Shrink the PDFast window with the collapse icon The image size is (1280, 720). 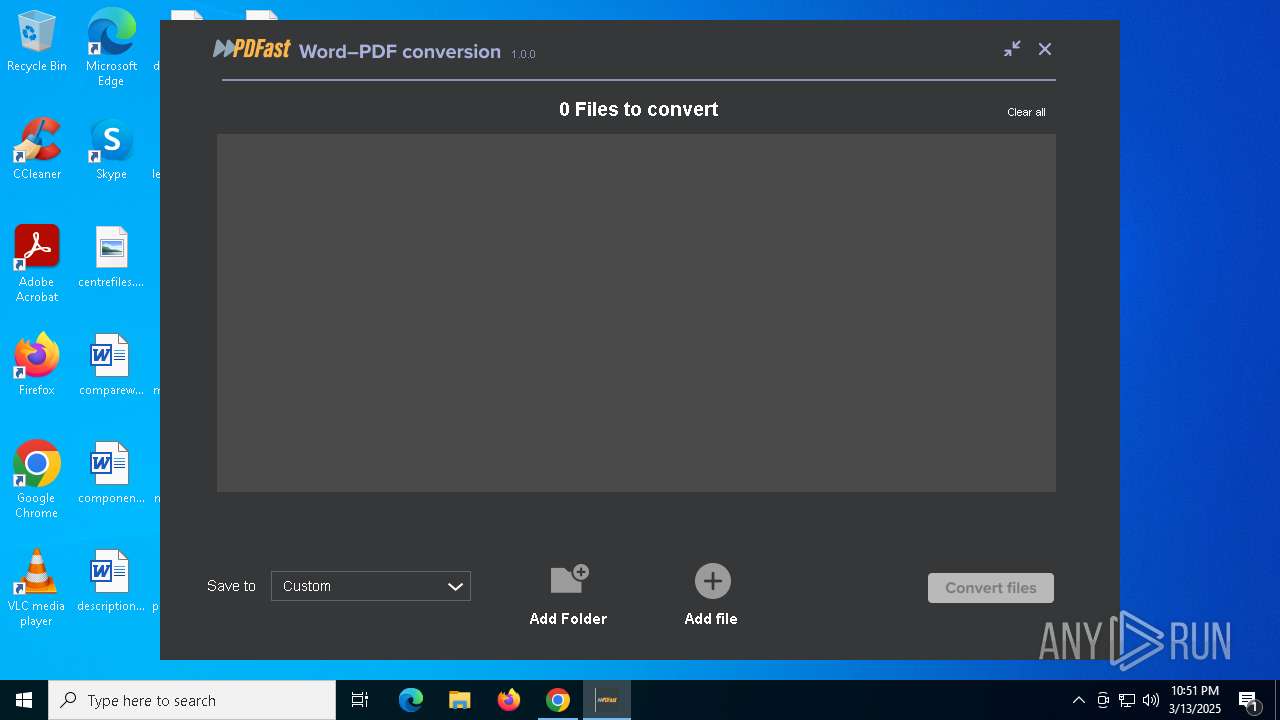tap(1013, 49)
